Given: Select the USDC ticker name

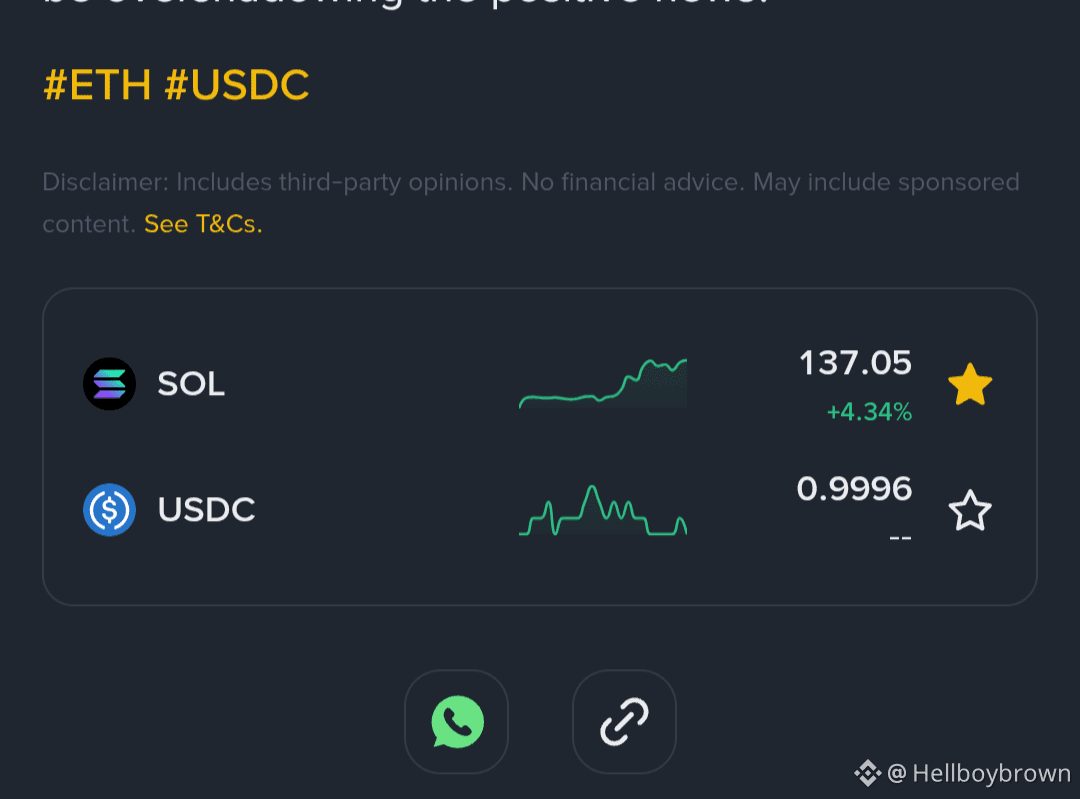Looking at the screenshot, I should coord(207,510).
